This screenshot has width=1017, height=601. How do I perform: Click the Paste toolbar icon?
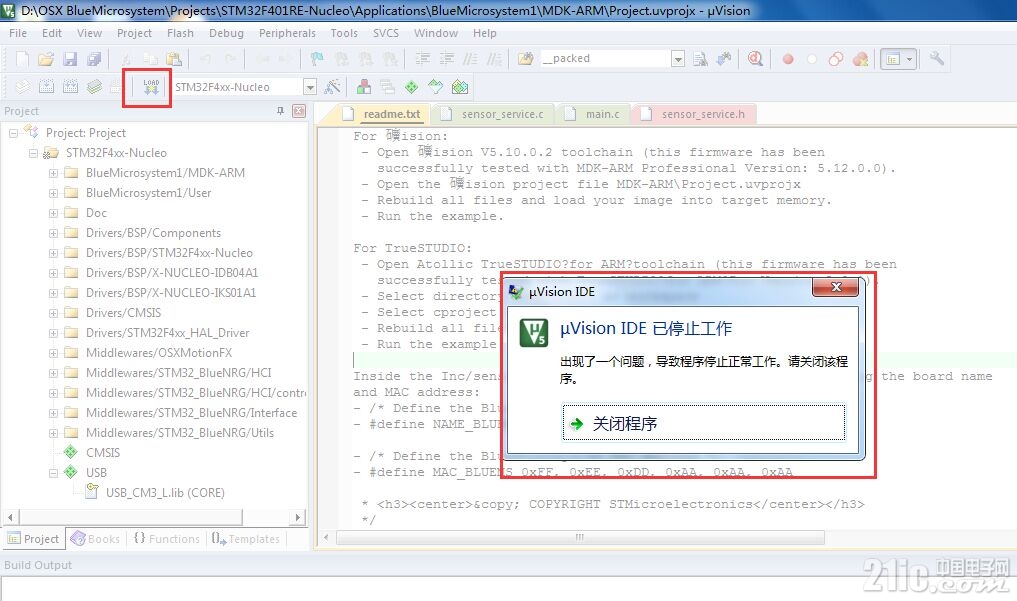[174, 59]
